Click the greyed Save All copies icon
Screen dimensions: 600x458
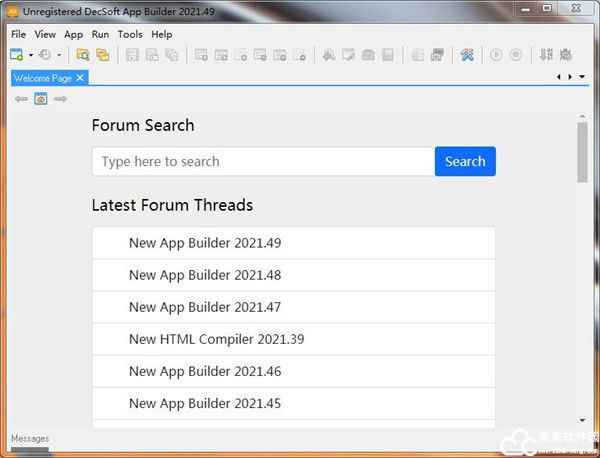point(171,55)
